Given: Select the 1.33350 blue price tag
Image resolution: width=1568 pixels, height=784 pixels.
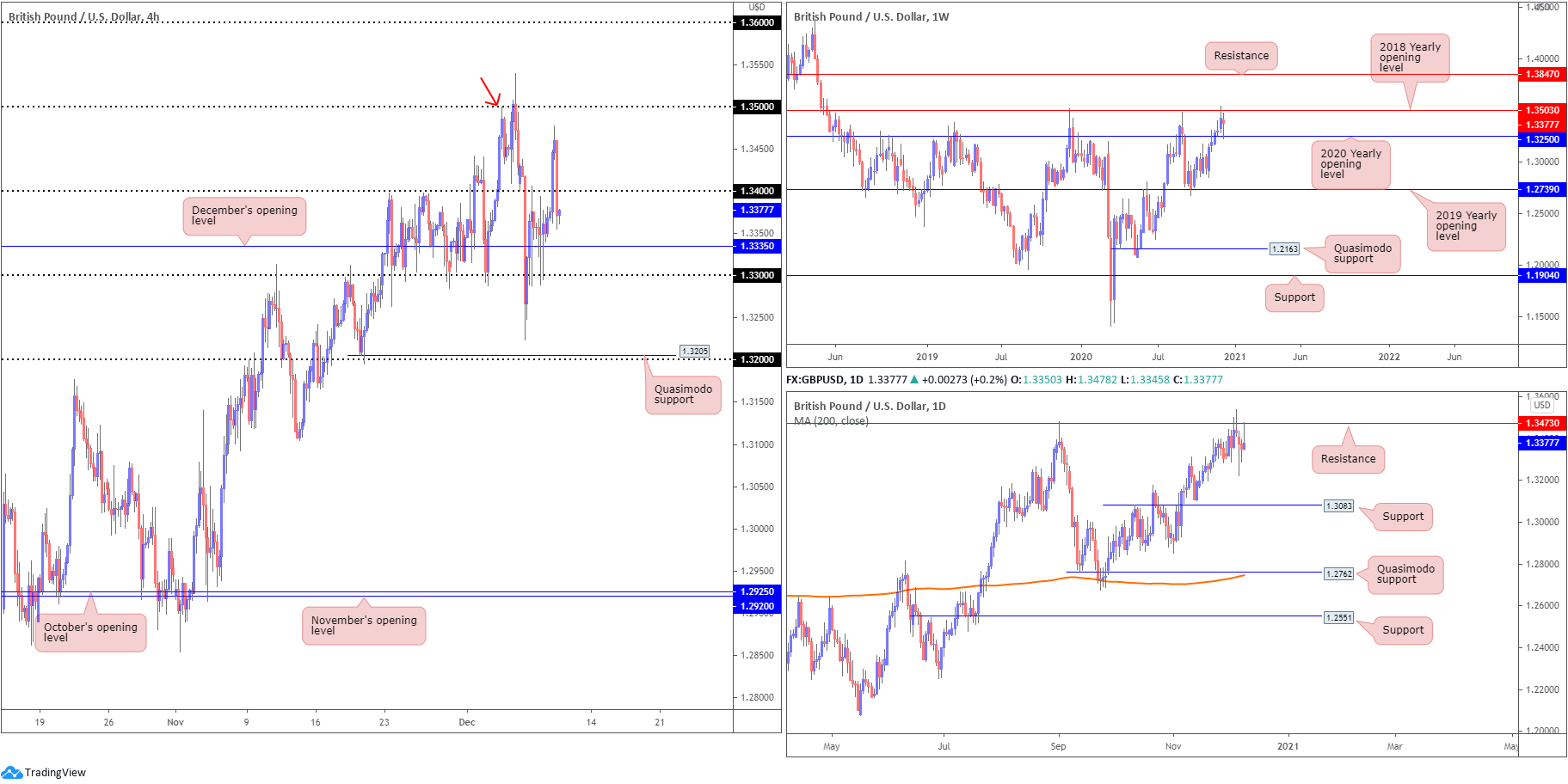Looking at the screenshot, I should coord(757,247).
